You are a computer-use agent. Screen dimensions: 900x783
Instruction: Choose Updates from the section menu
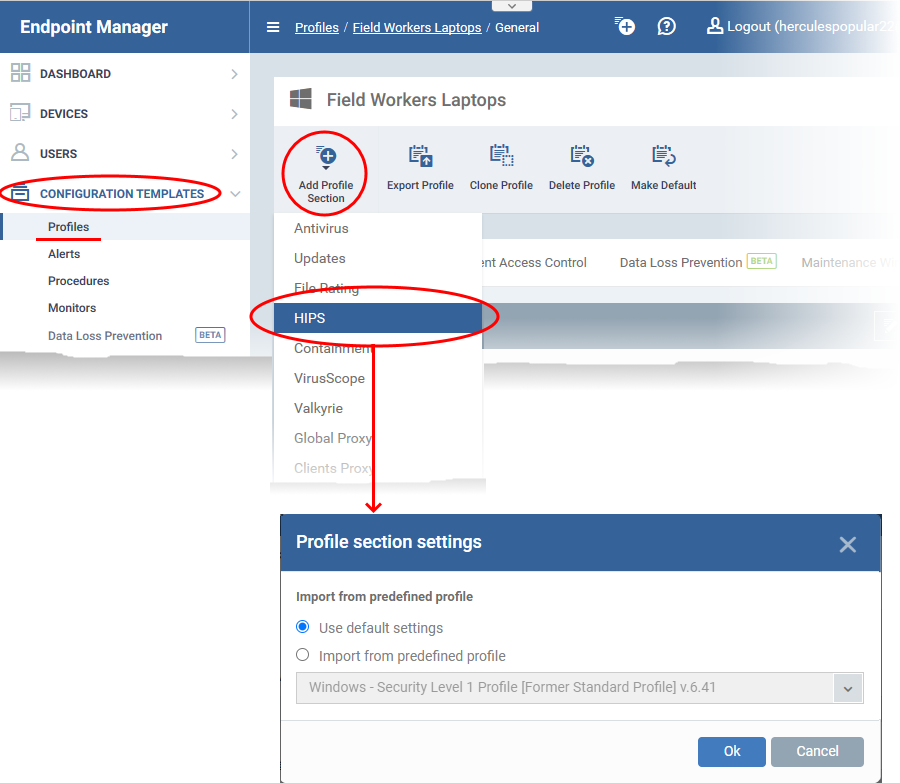(x=378, y=258)
